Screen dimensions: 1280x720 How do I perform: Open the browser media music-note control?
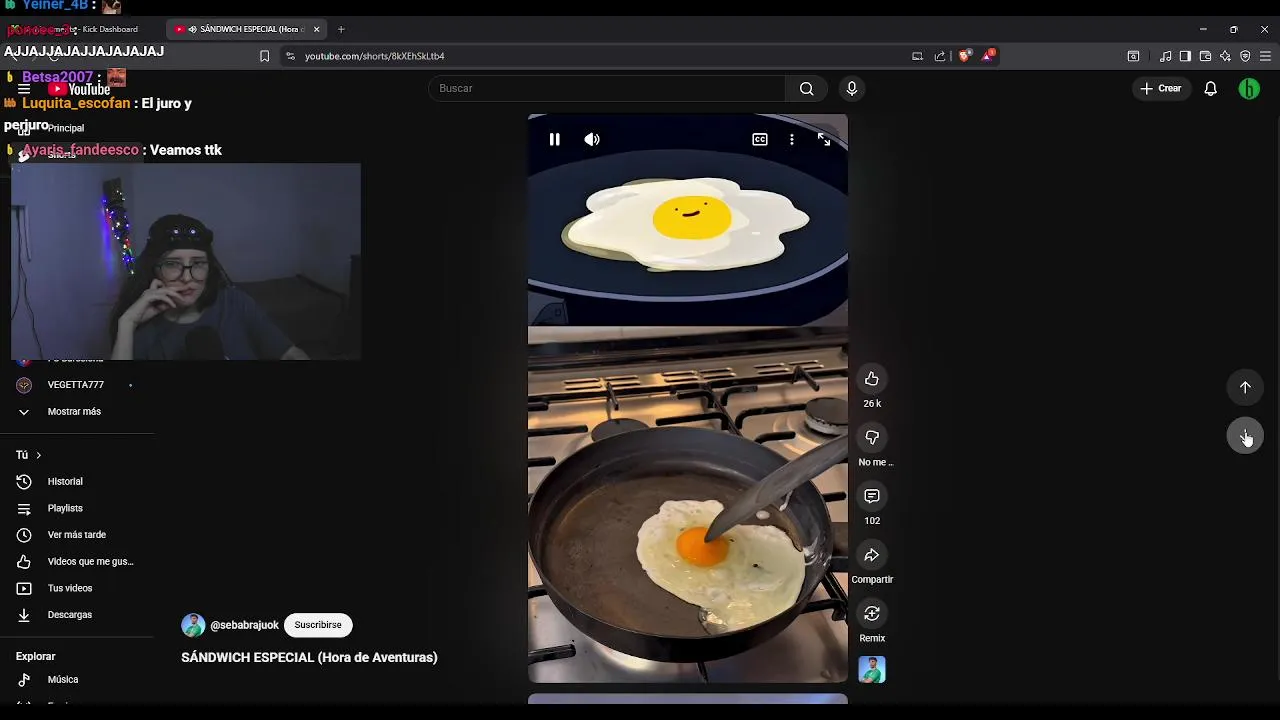[x=1165, y=56]
